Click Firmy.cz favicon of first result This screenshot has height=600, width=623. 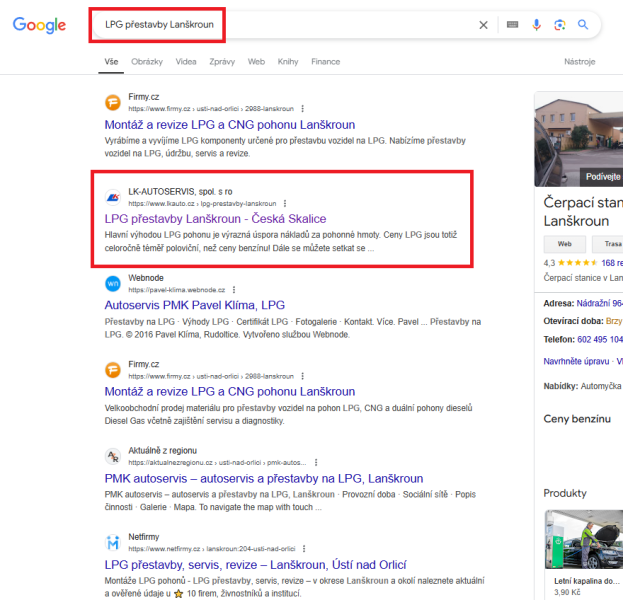113,103
